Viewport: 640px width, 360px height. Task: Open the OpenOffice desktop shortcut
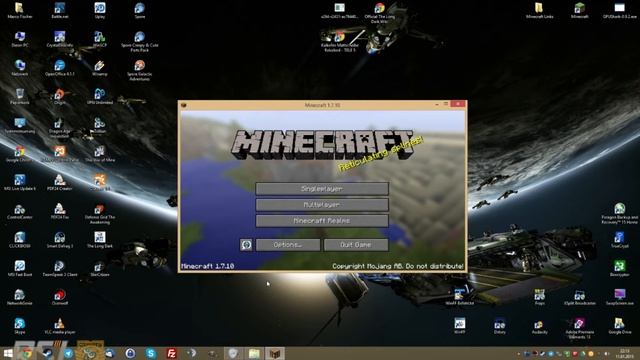(60, 68)
